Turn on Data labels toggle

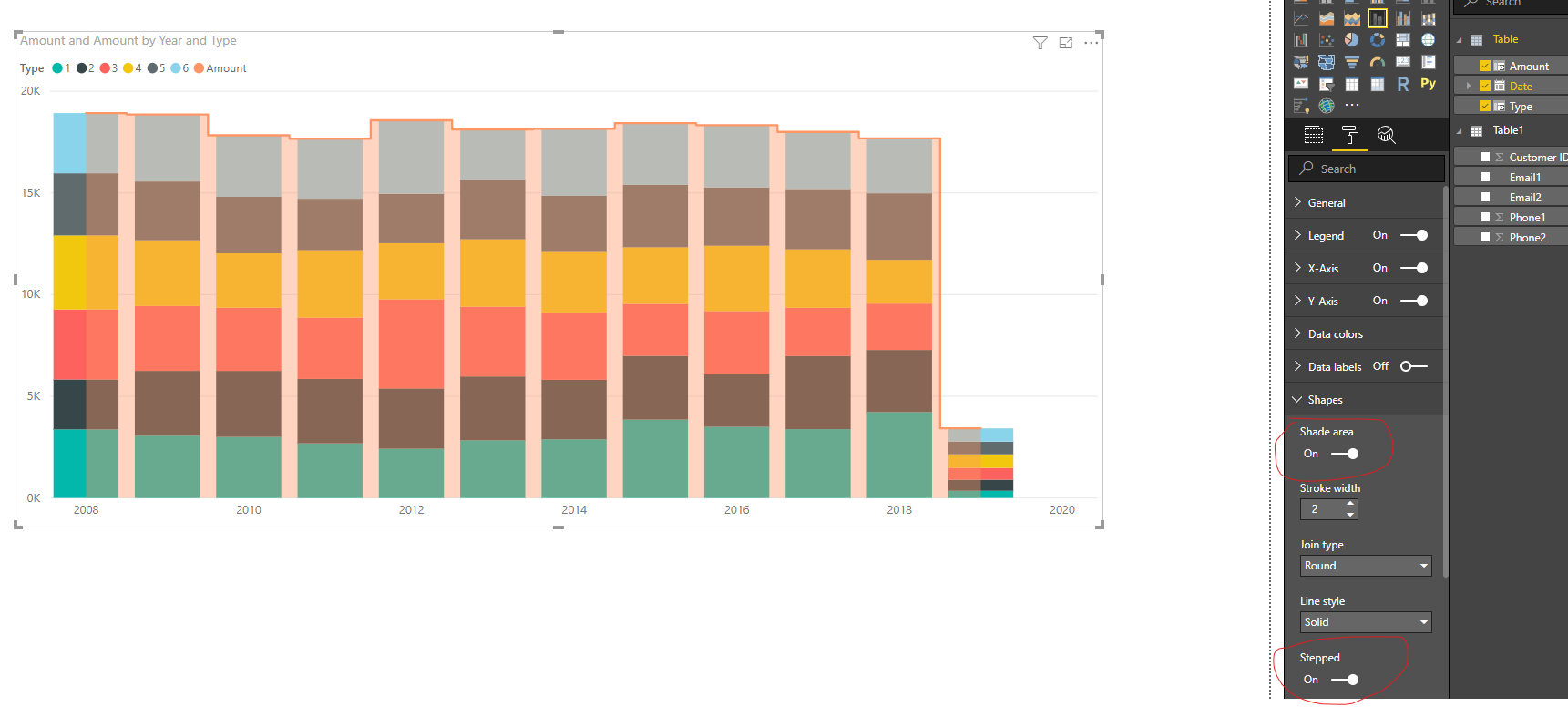point(1414,366)
